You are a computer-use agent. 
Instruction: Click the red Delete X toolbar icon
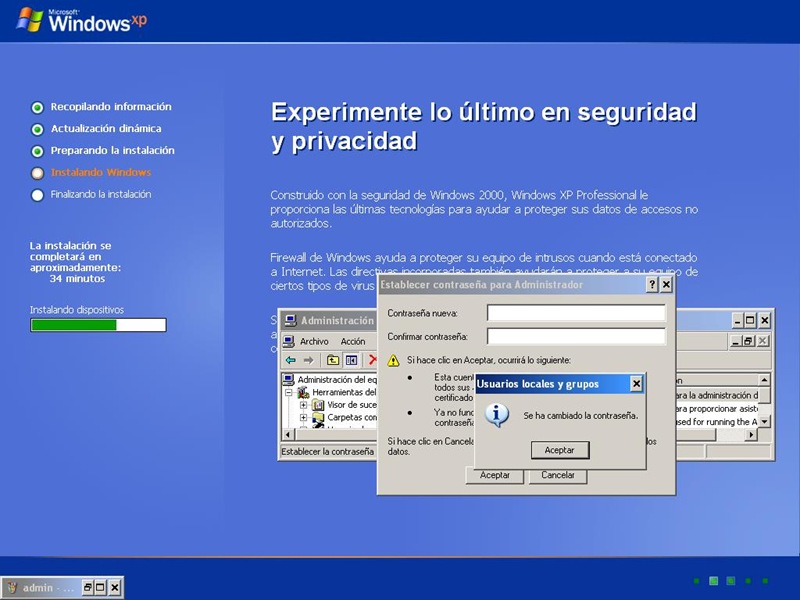tap(372, 360)
